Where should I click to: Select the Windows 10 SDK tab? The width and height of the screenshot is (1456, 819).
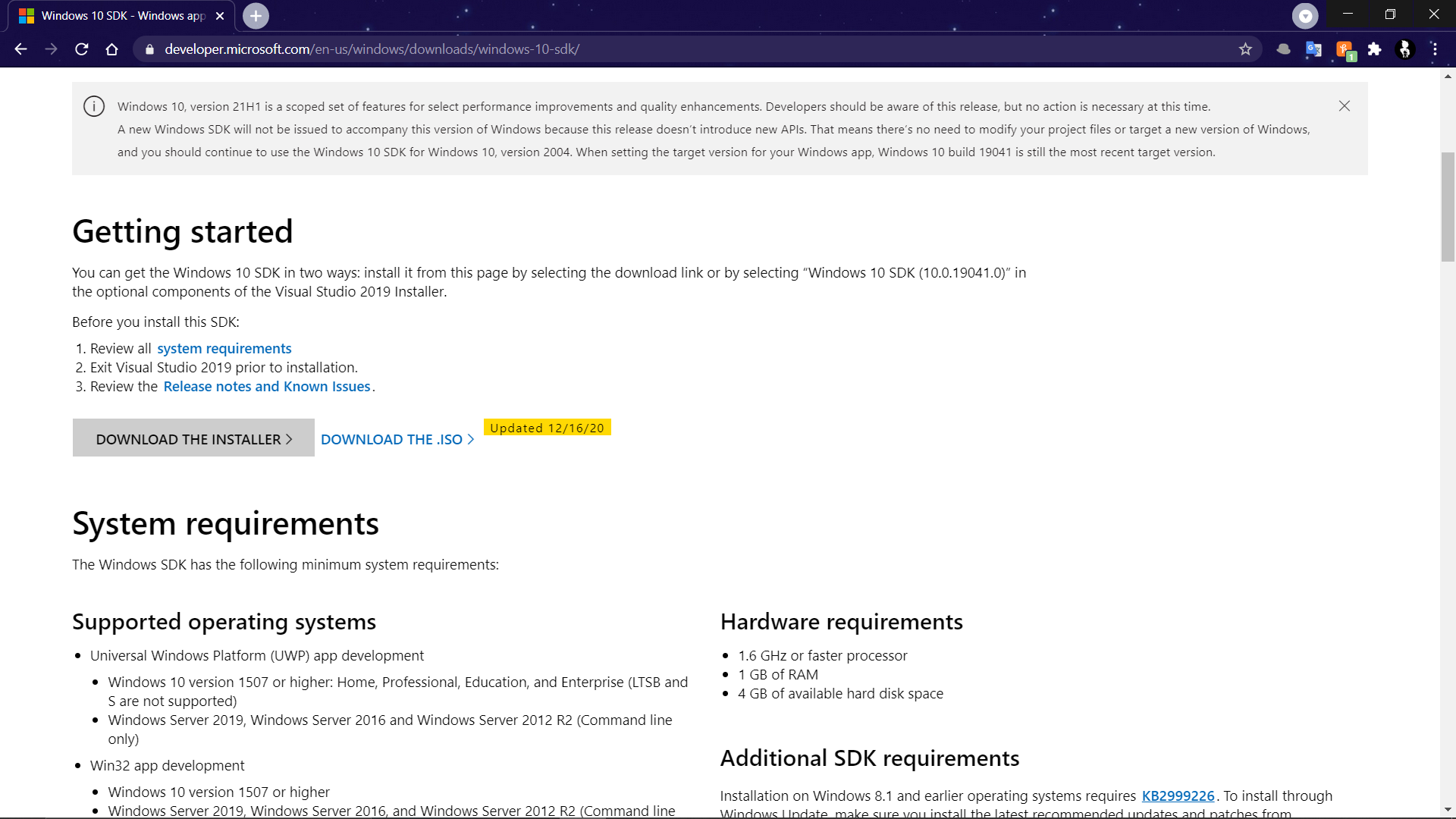(x=121, y=16)
